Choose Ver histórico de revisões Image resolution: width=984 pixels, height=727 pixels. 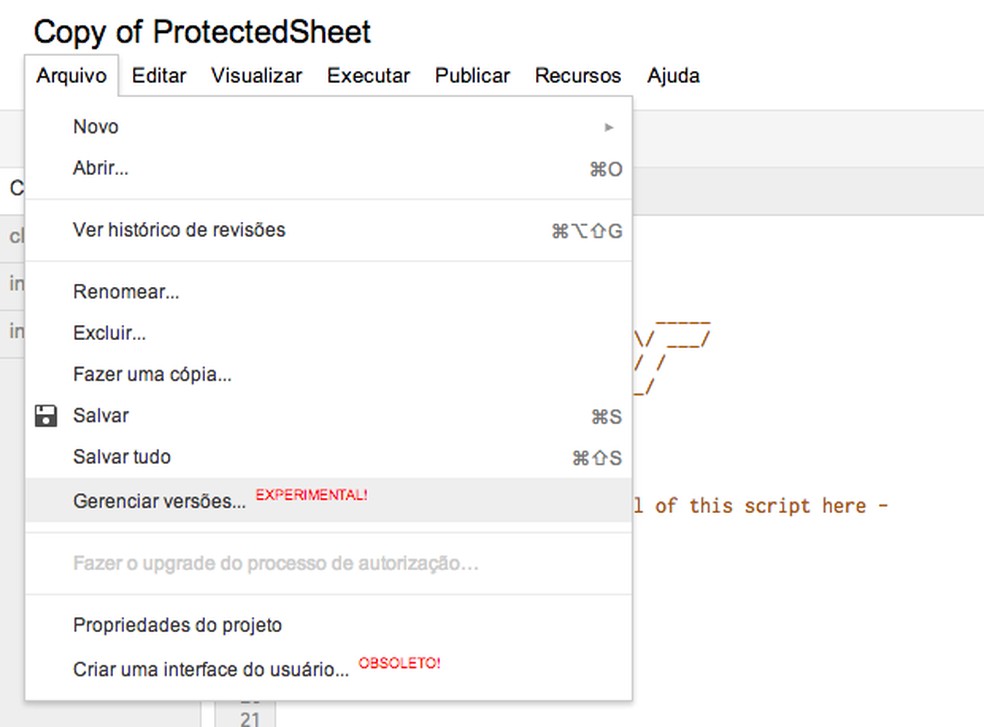pyautogui.click(x=179, y=230)
